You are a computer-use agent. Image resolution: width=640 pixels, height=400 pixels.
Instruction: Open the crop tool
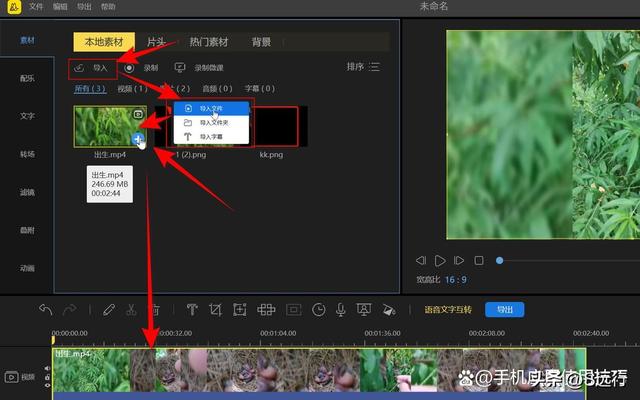215,310
